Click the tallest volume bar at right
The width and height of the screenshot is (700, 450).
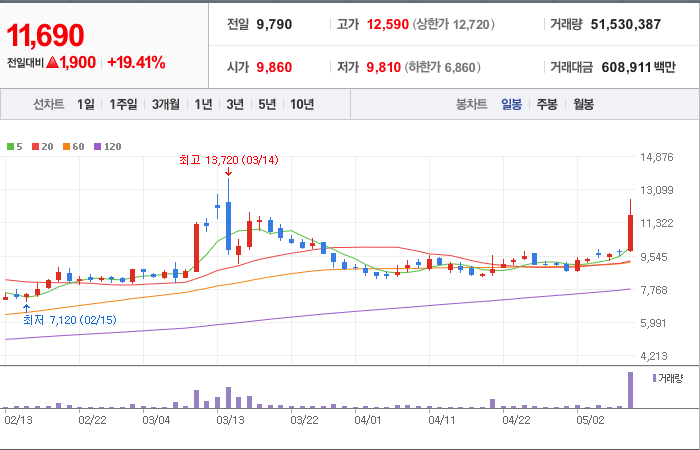[x=630, y=390]
